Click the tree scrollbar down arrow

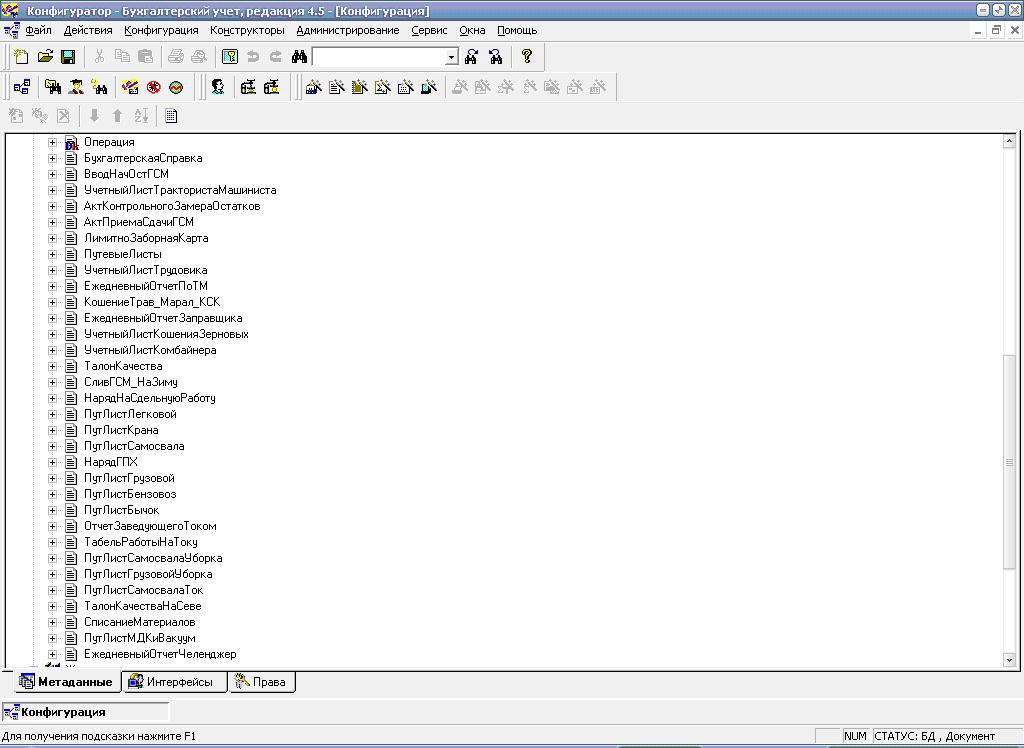click(x=1009, y=660)
